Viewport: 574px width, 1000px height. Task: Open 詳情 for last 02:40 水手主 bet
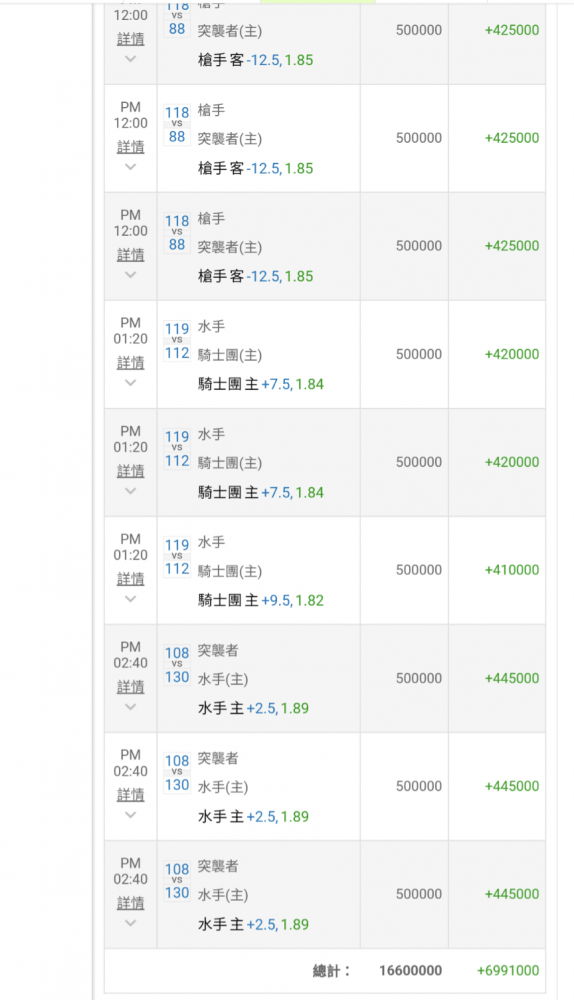coord(130,902)
